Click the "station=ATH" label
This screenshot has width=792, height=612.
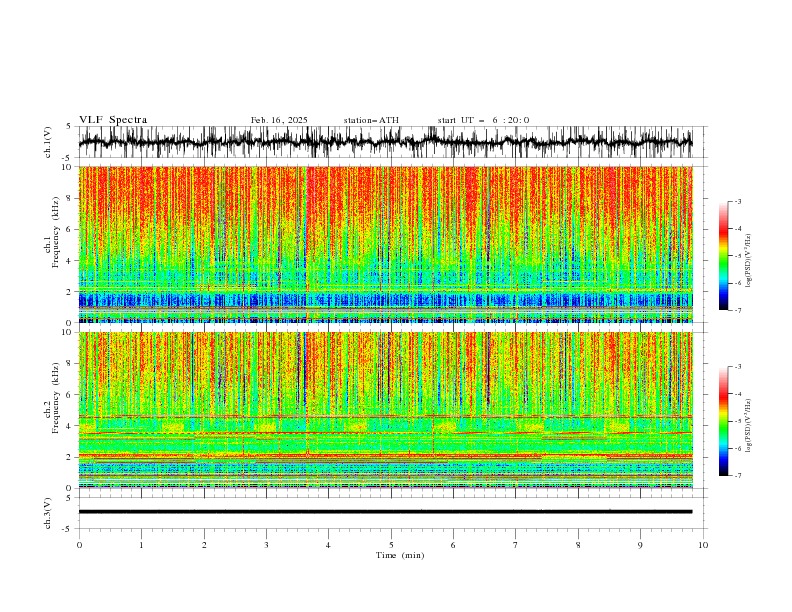371,120
